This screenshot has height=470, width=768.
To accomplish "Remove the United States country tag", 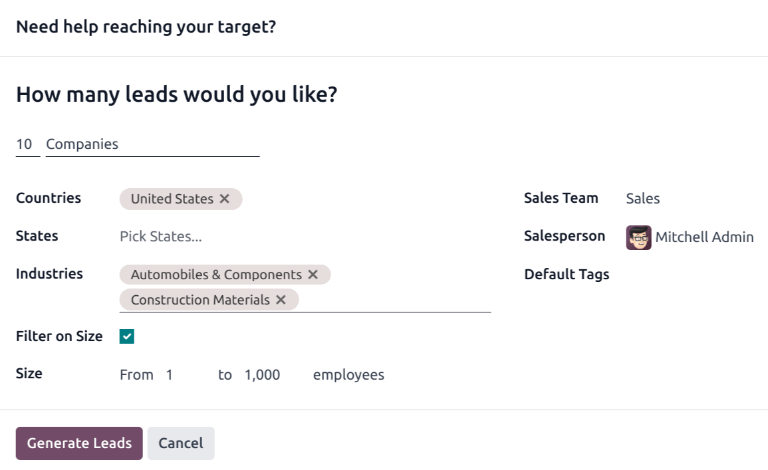I will 225,199.
